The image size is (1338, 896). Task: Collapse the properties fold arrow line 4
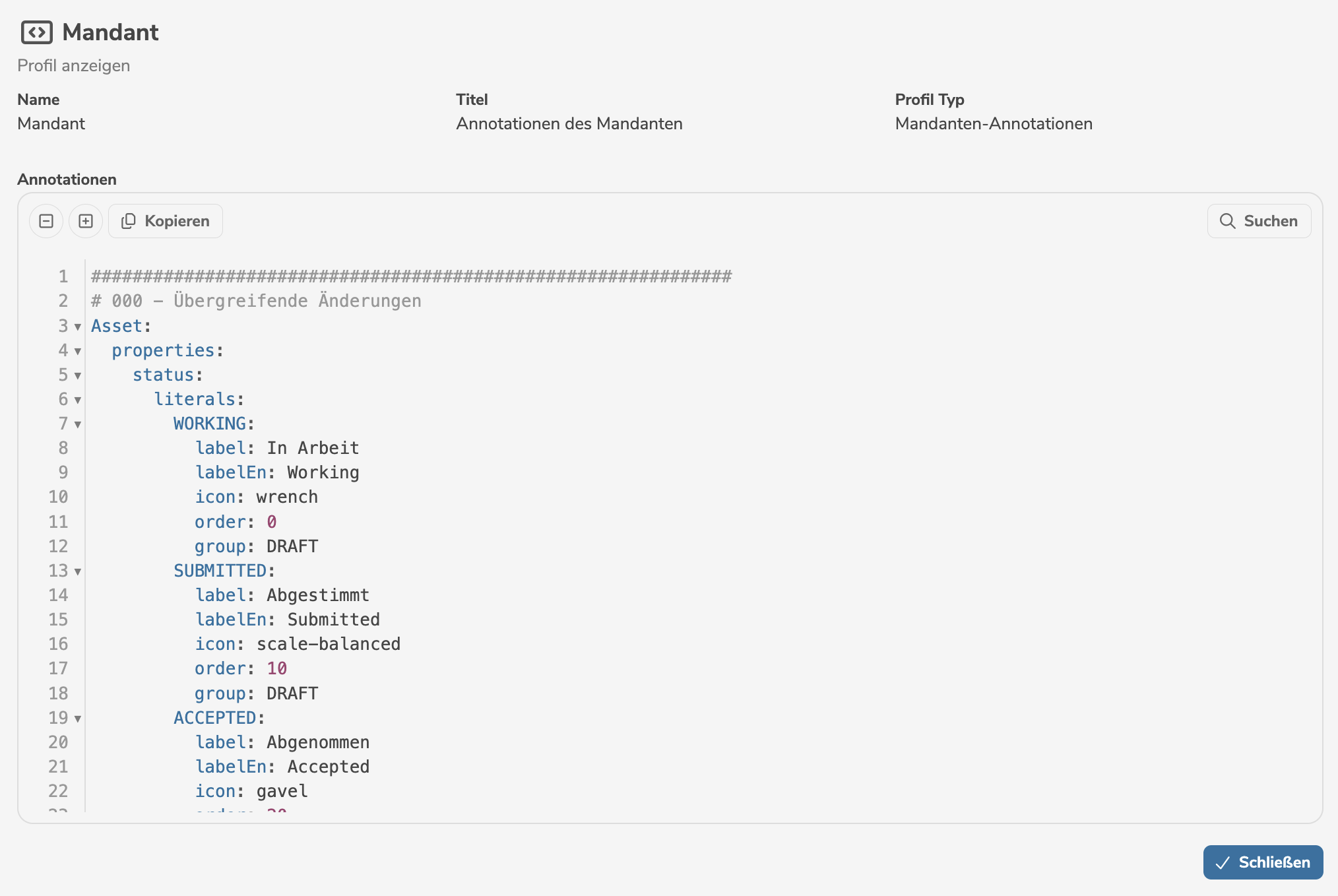point(78,351)
